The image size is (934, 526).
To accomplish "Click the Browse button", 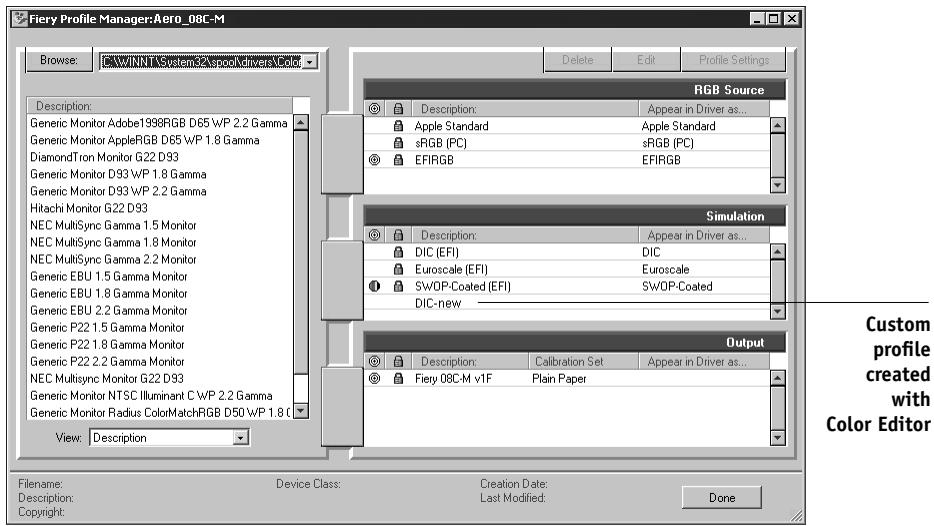I will coord(58,60).
